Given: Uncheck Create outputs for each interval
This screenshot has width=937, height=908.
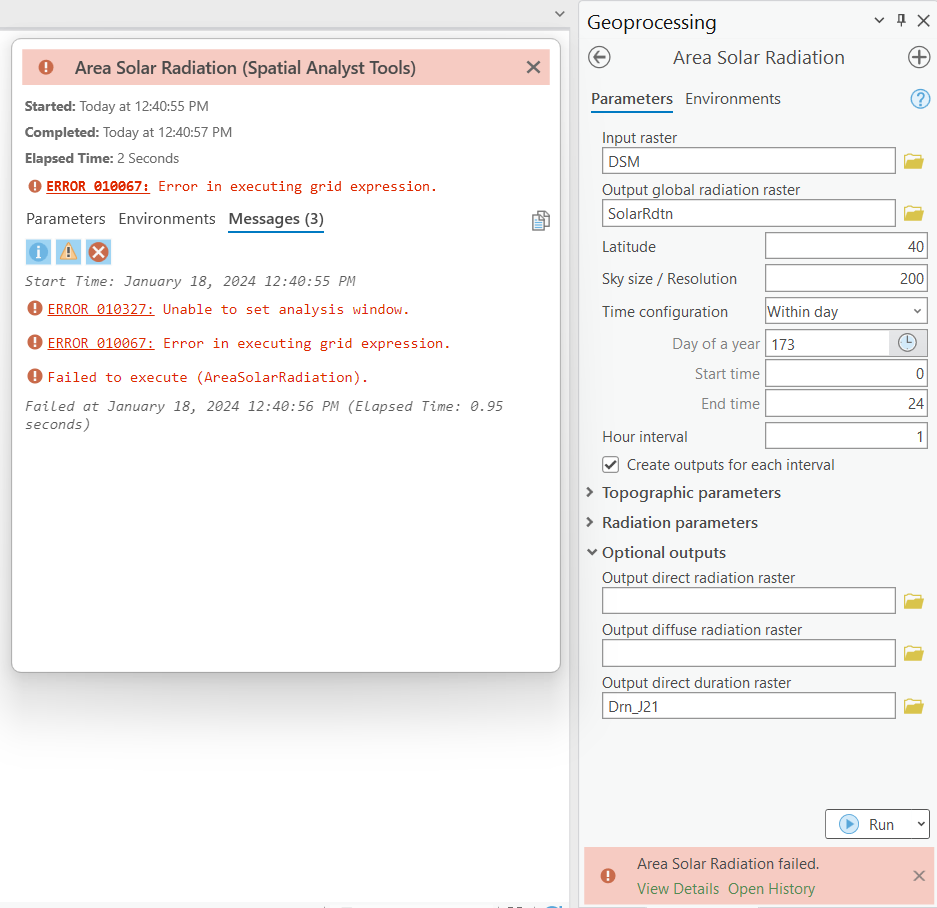Looking at the screenshot, I should click(x=609, y=464).
